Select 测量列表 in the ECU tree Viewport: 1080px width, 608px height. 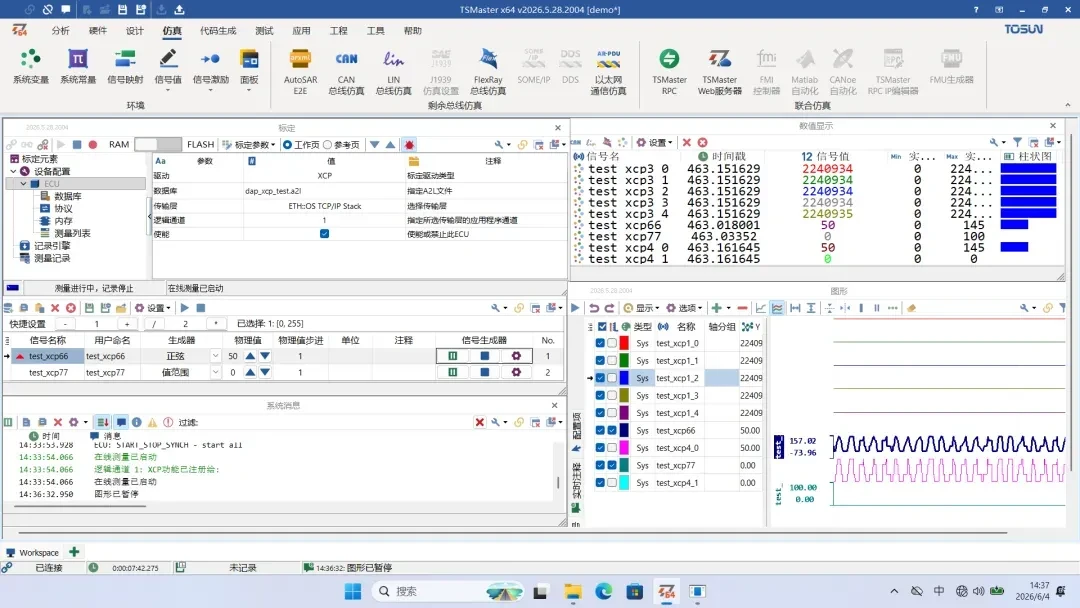(72, 233)
